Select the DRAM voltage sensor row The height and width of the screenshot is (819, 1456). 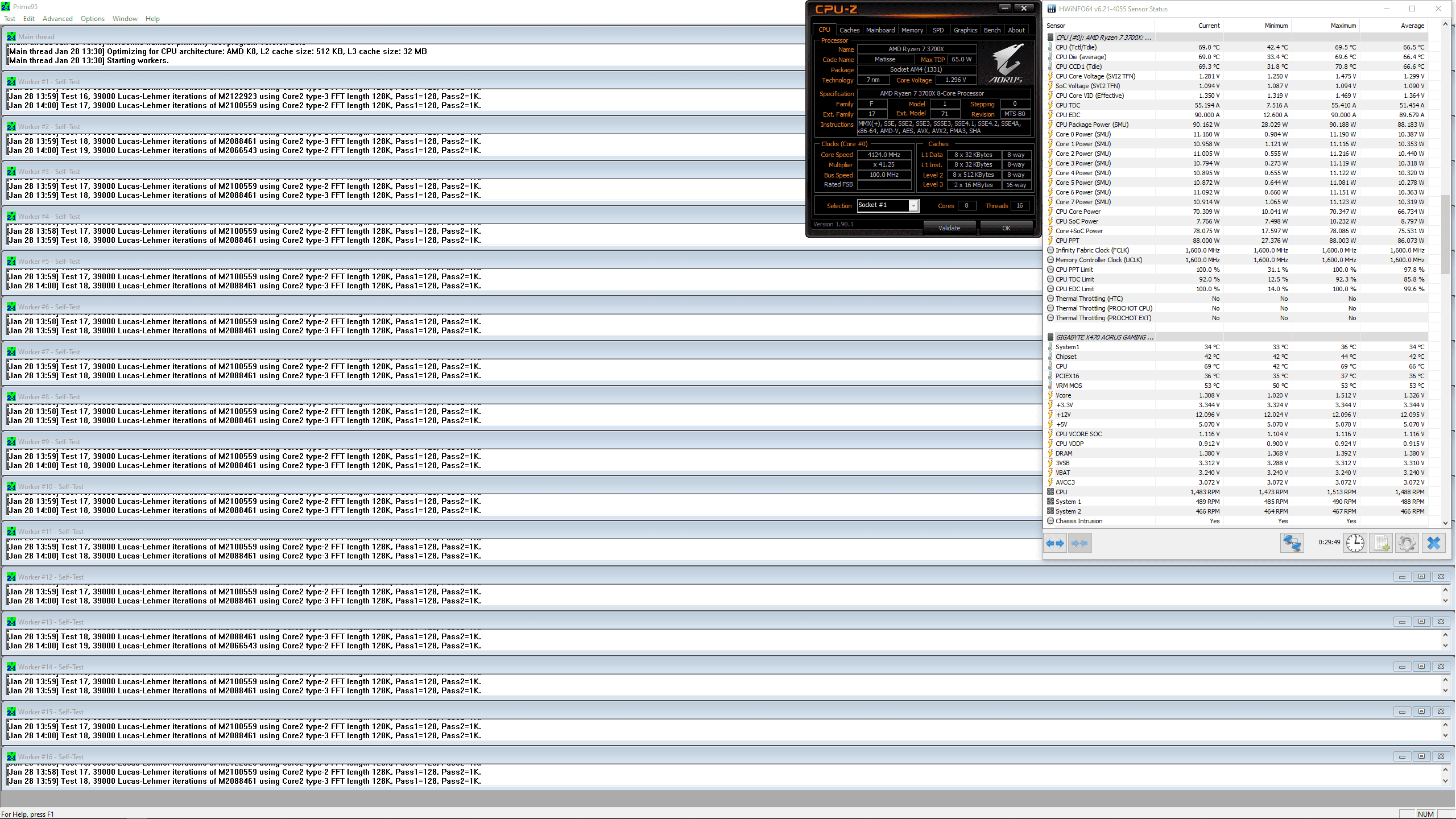click(1237, 453)
